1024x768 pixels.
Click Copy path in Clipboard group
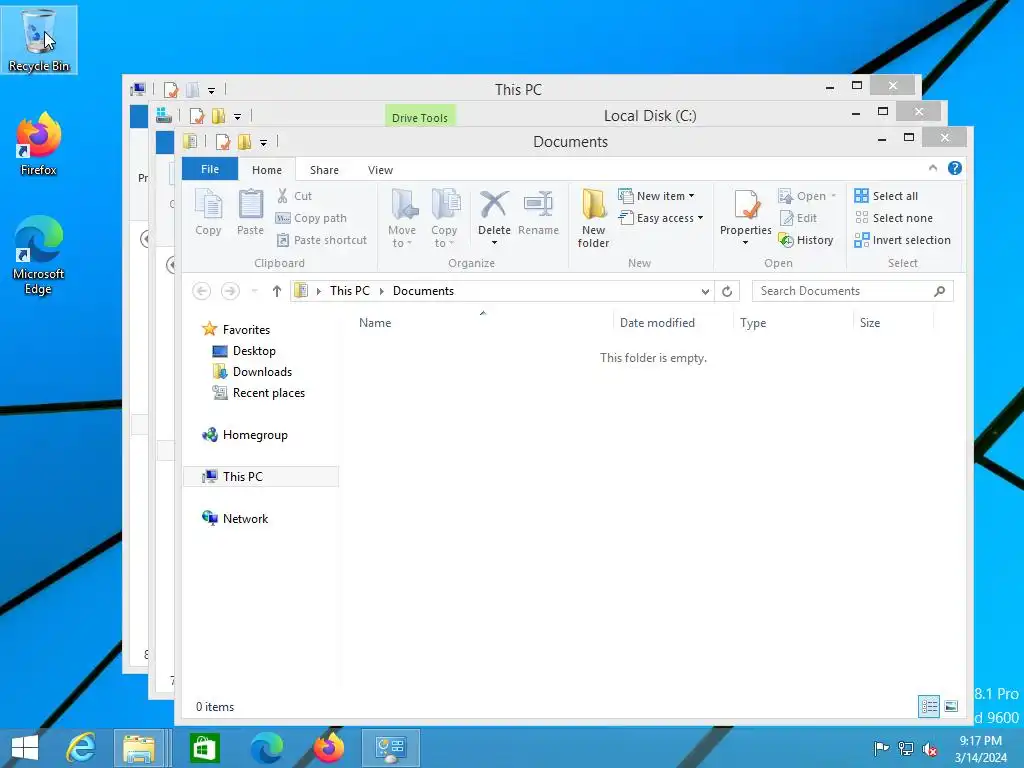click(312, 218)
